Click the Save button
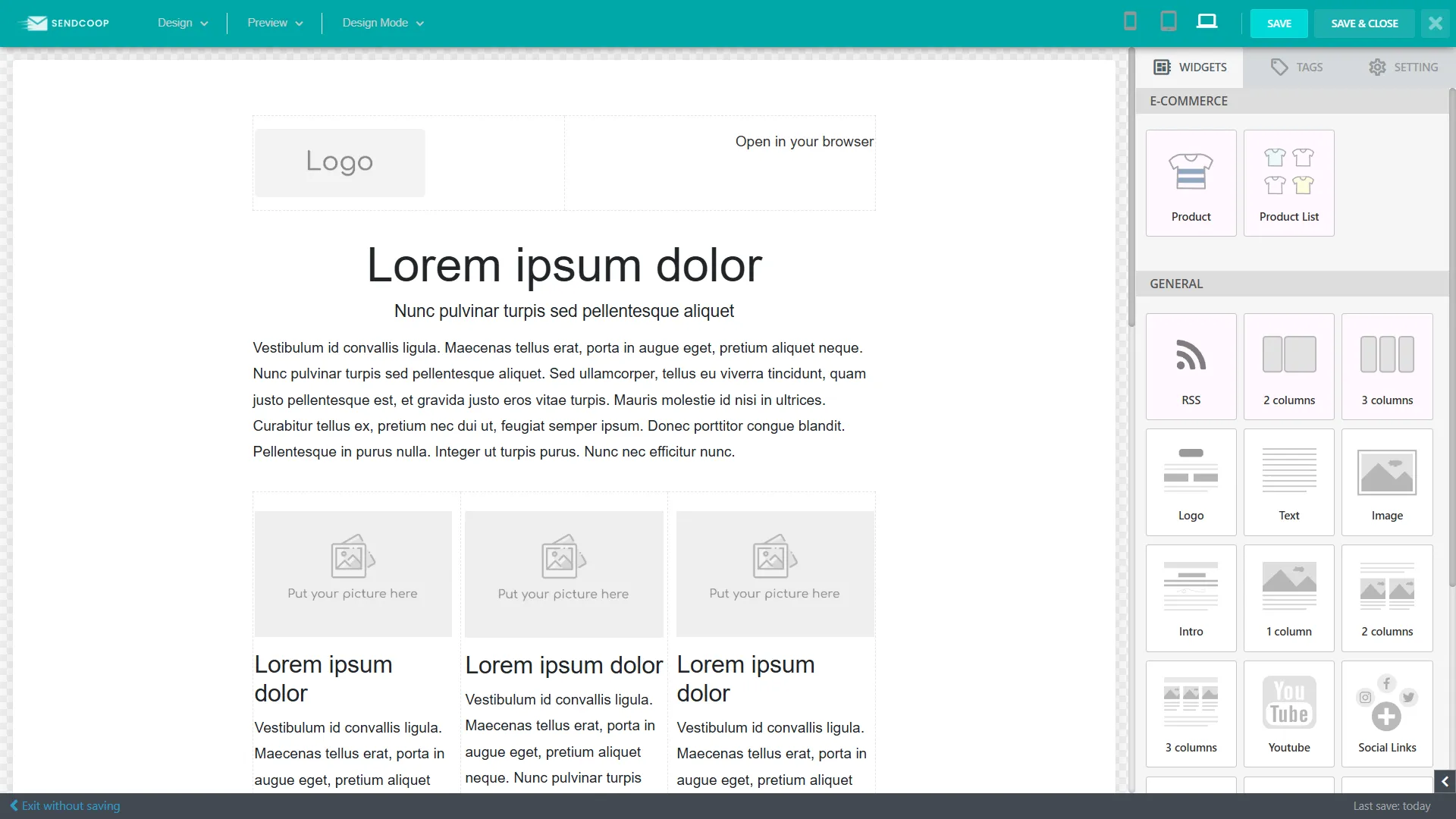 pos(1279,24)
